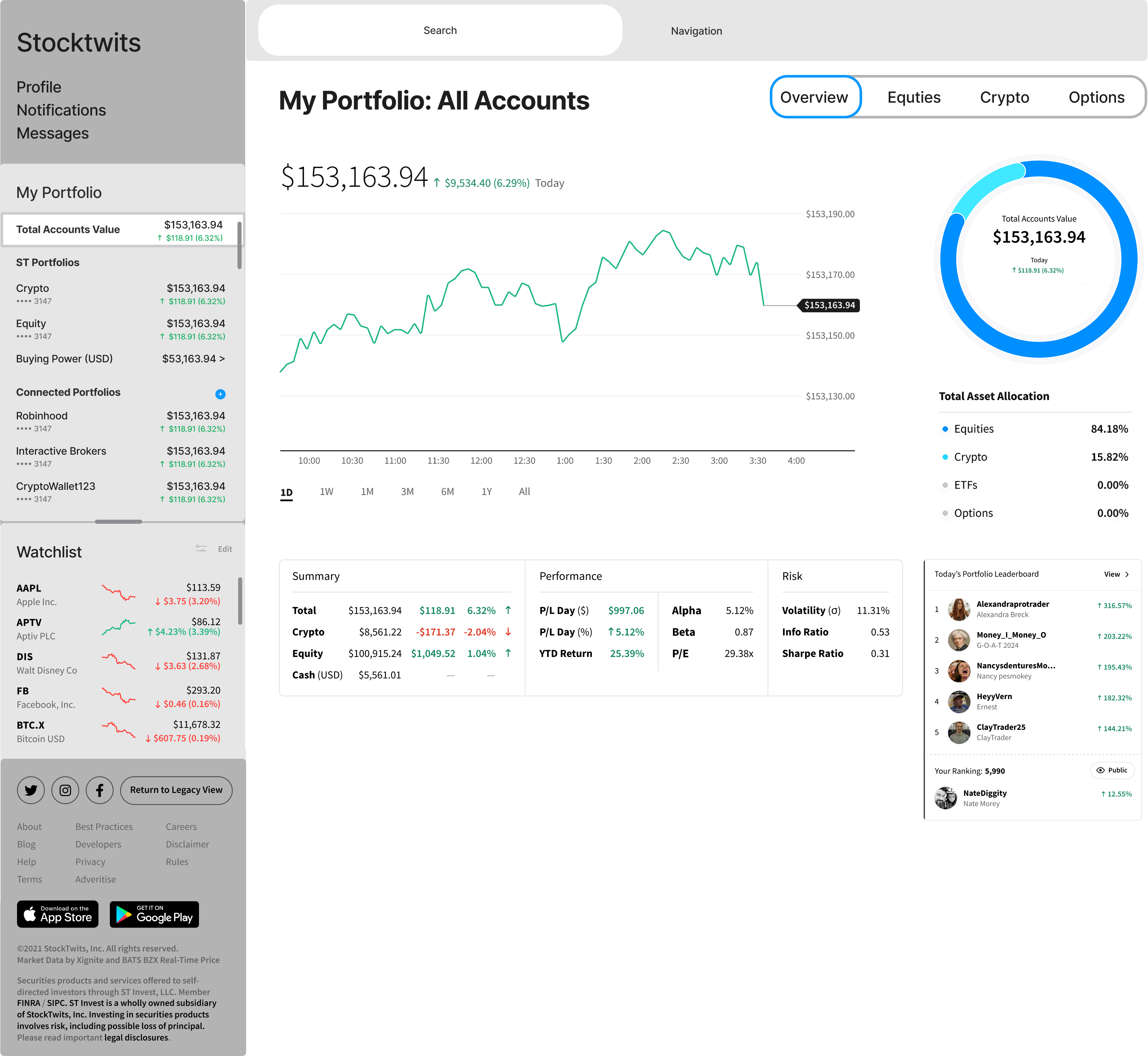The height and width of the screenshot is (1056, 1148).
Task: Add a new connected portfolio
Action: click(x=220, y=394)
